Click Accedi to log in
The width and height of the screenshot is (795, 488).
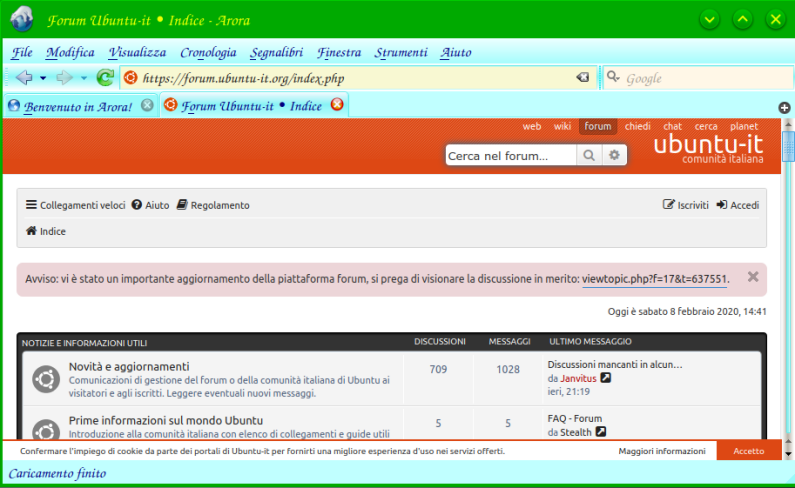click(x=738, y=205)
